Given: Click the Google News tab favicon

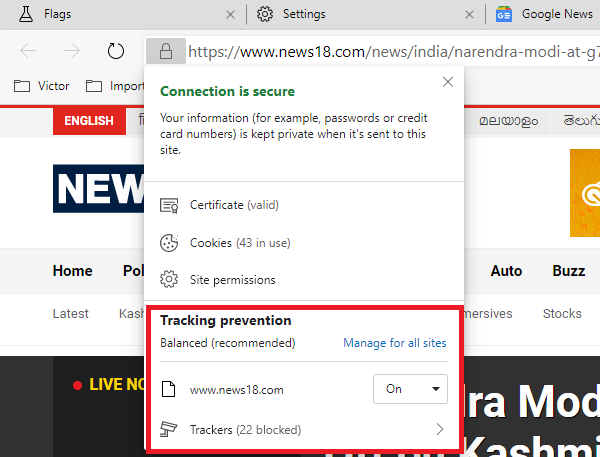Looking at the screenshot, I should click(x=504, y=15).
